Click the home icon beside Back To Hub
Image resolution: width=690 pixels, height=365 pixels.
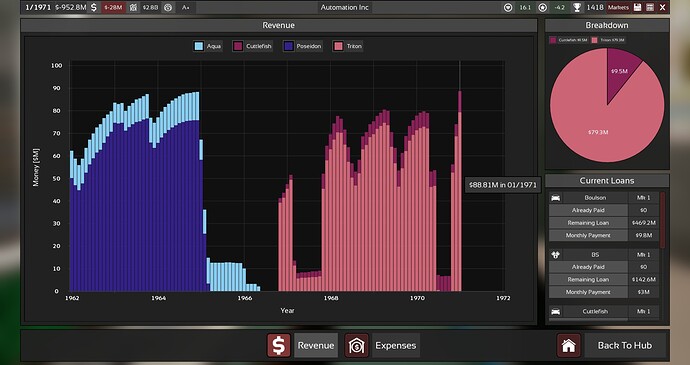coord(568,345)
